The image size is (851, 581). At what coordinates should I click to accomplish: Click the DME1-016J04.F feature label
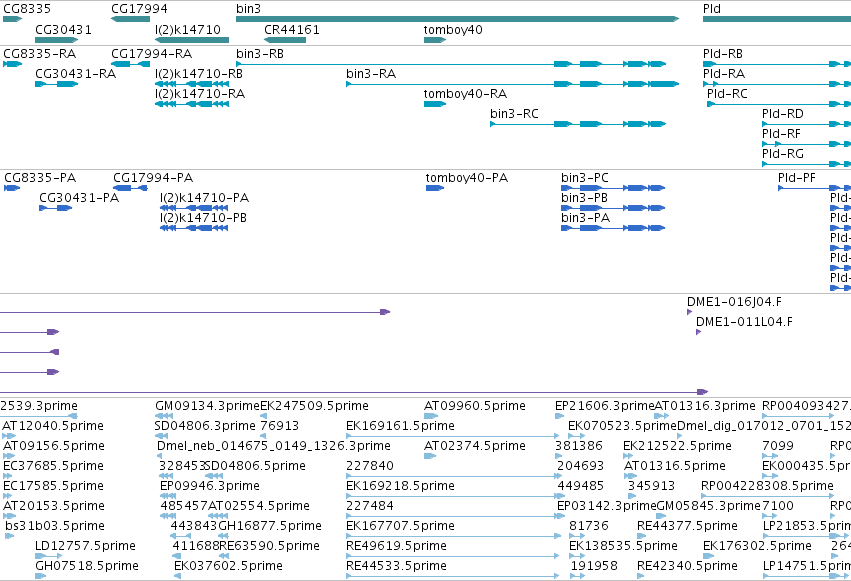pos(734,302)
